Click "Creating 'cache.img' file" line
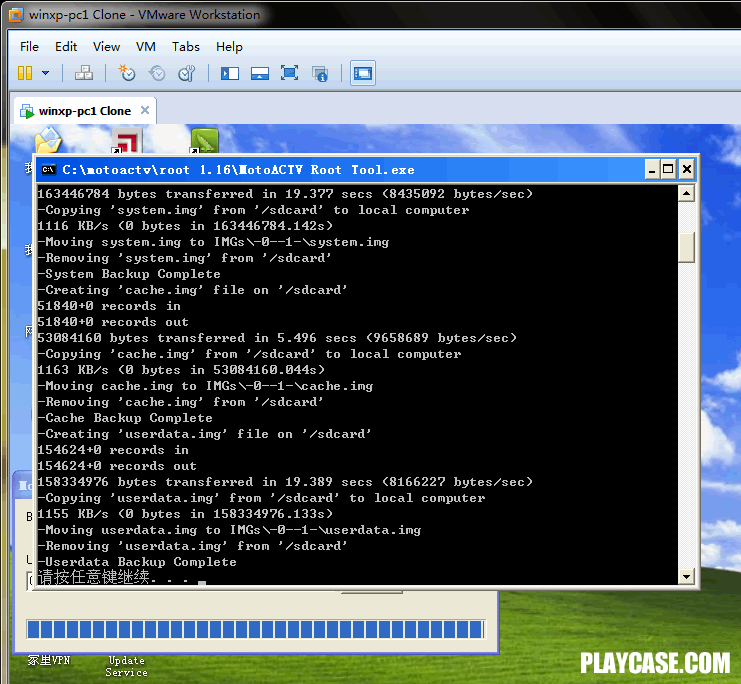 [x=192, y=290]
